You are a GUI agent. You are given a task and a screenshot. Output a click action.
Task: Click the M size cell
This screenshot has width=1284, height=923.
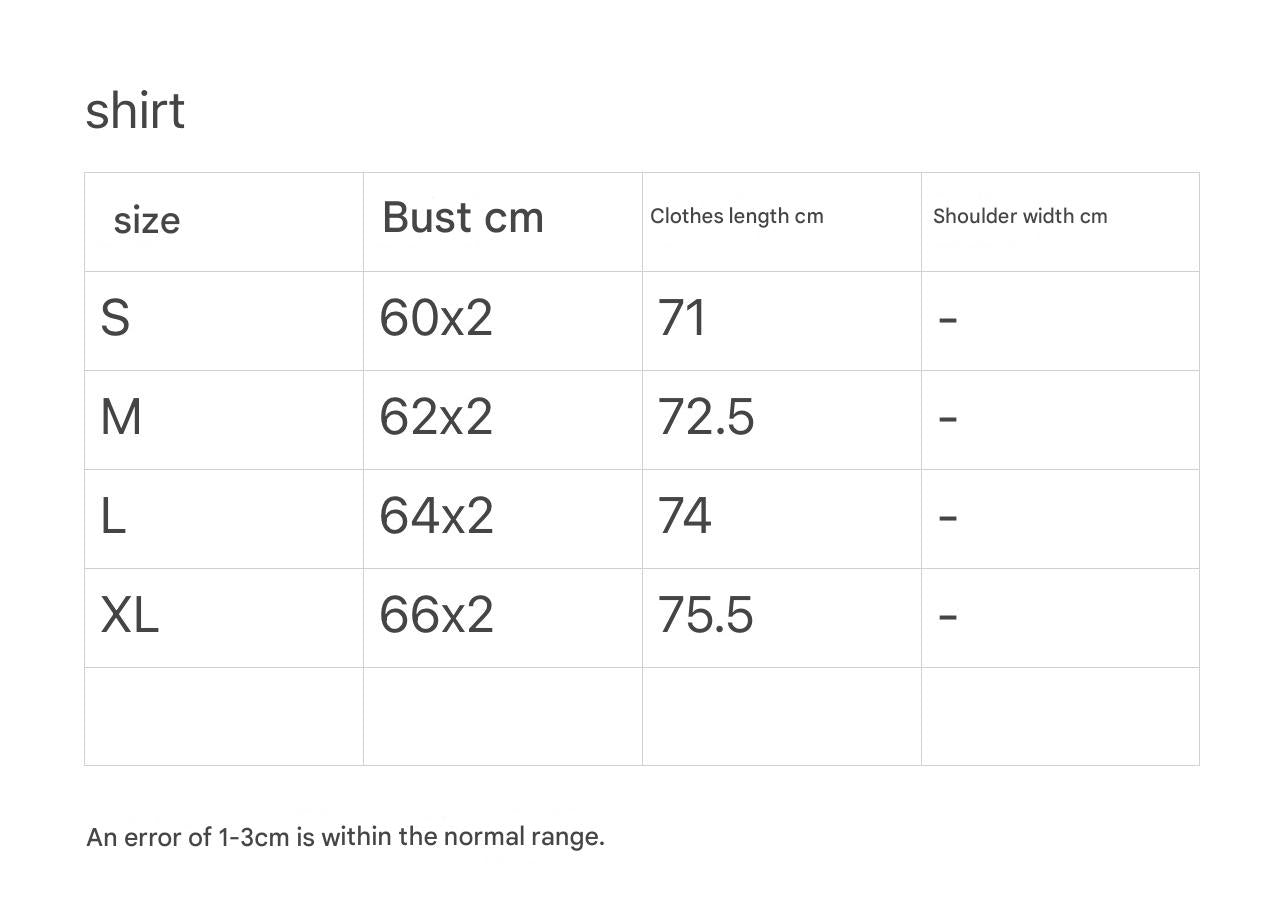[x=121, y=417]
